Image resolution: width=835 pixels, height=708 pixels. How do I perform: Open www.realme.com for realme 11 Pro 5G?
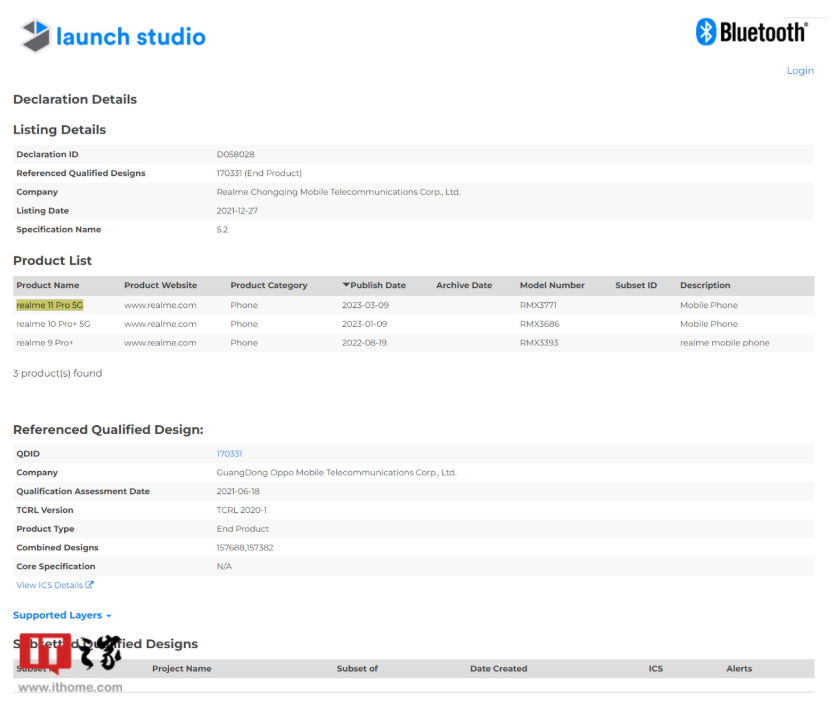(x=160, y=305)
